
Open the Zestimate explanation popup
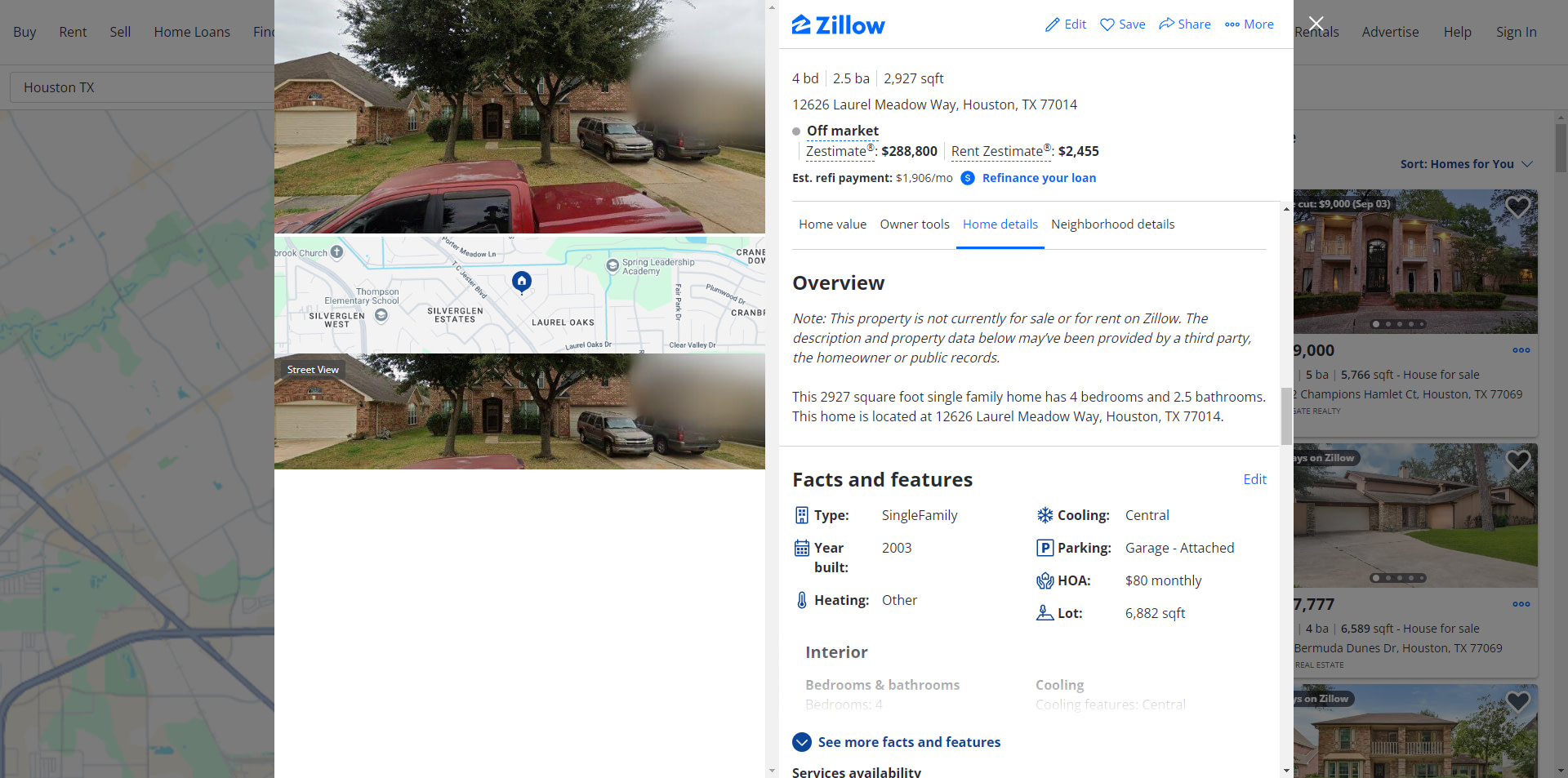pos(836,151)
